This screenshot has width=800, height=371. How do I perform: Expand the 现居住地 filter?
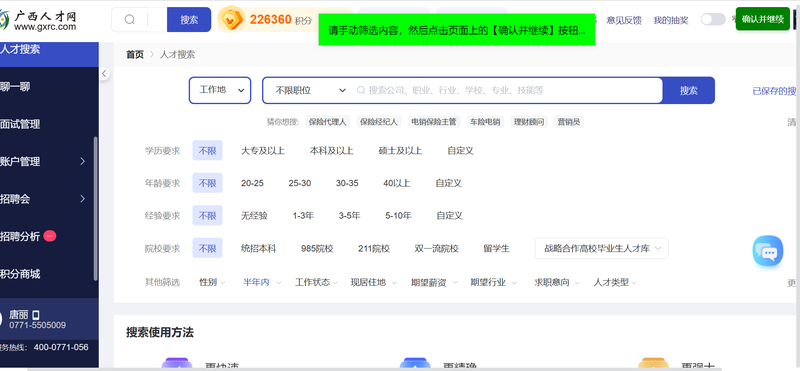pos(372,282)
